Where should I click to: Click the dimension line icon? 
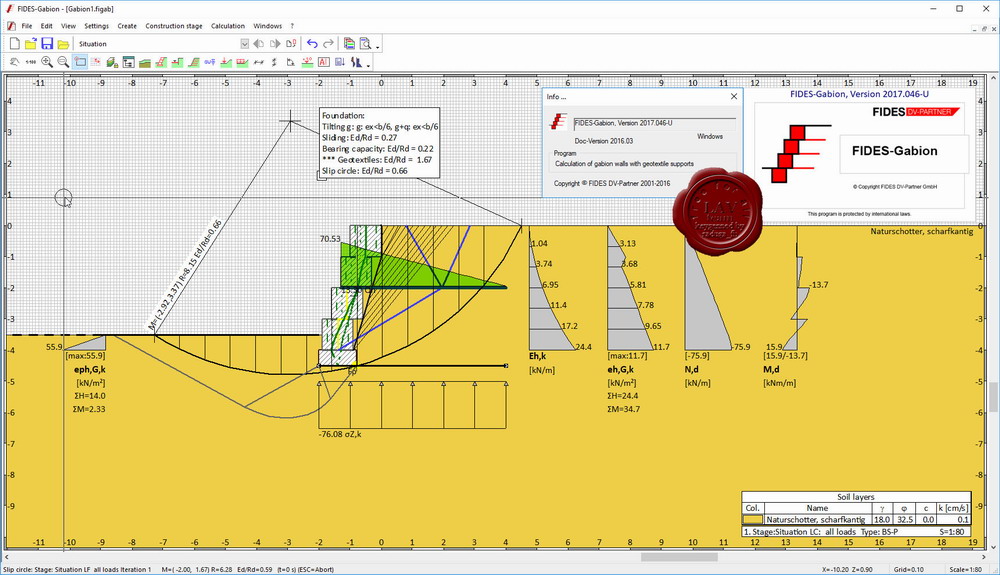coord(258,62)
